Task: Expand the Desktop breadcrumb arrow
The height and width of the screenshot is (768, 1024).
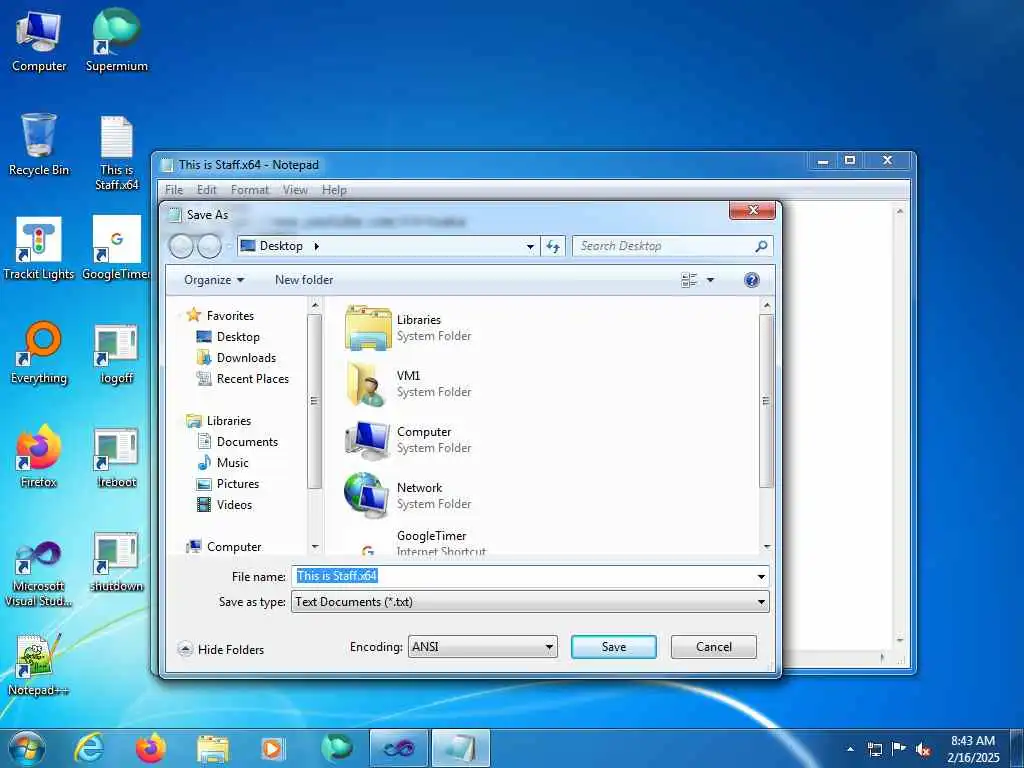Action: pyautogui.click(x=317, y=246)
